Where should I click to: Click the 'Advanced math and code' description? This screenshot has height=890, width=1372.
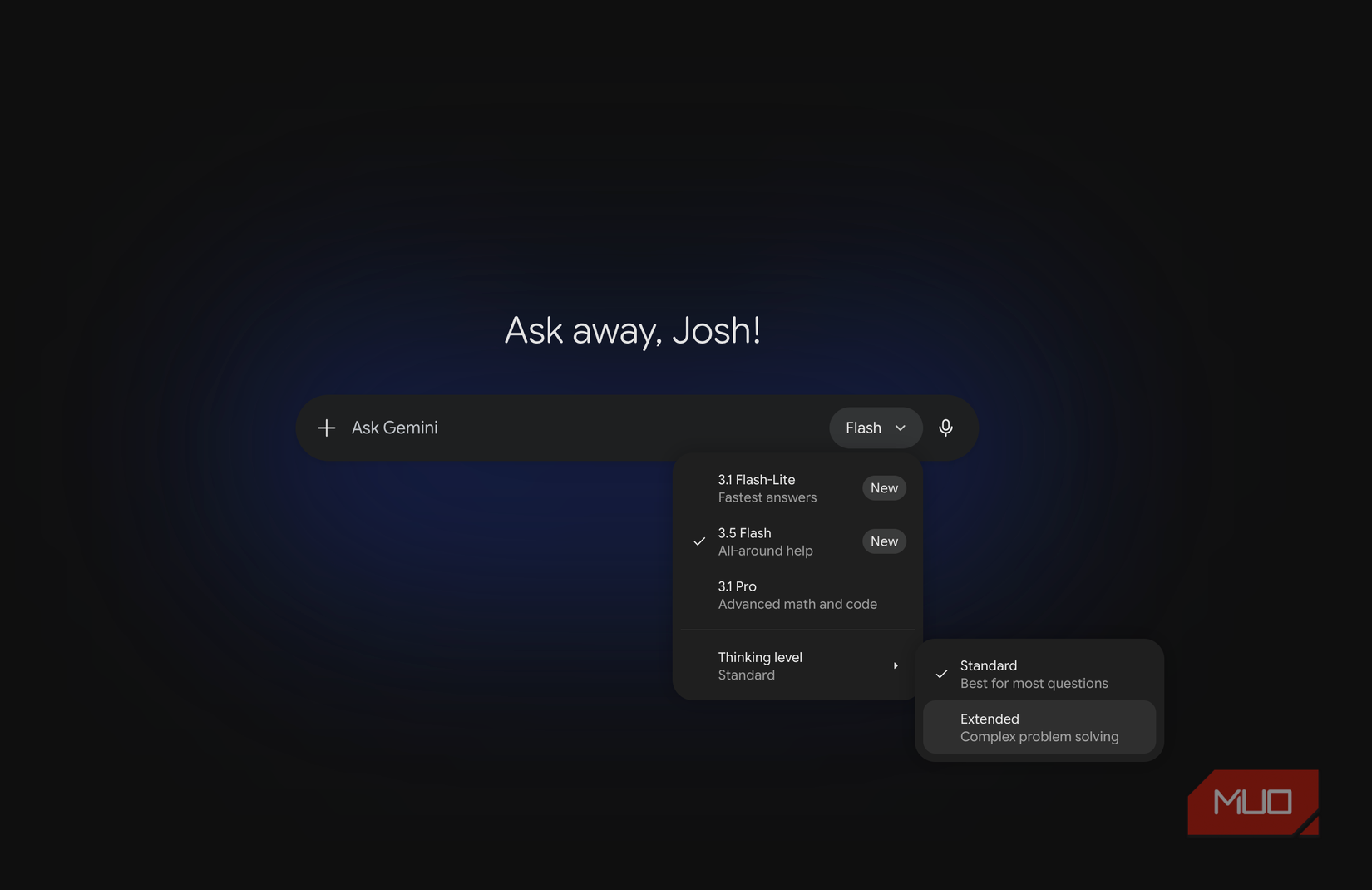tap(797, 604)
